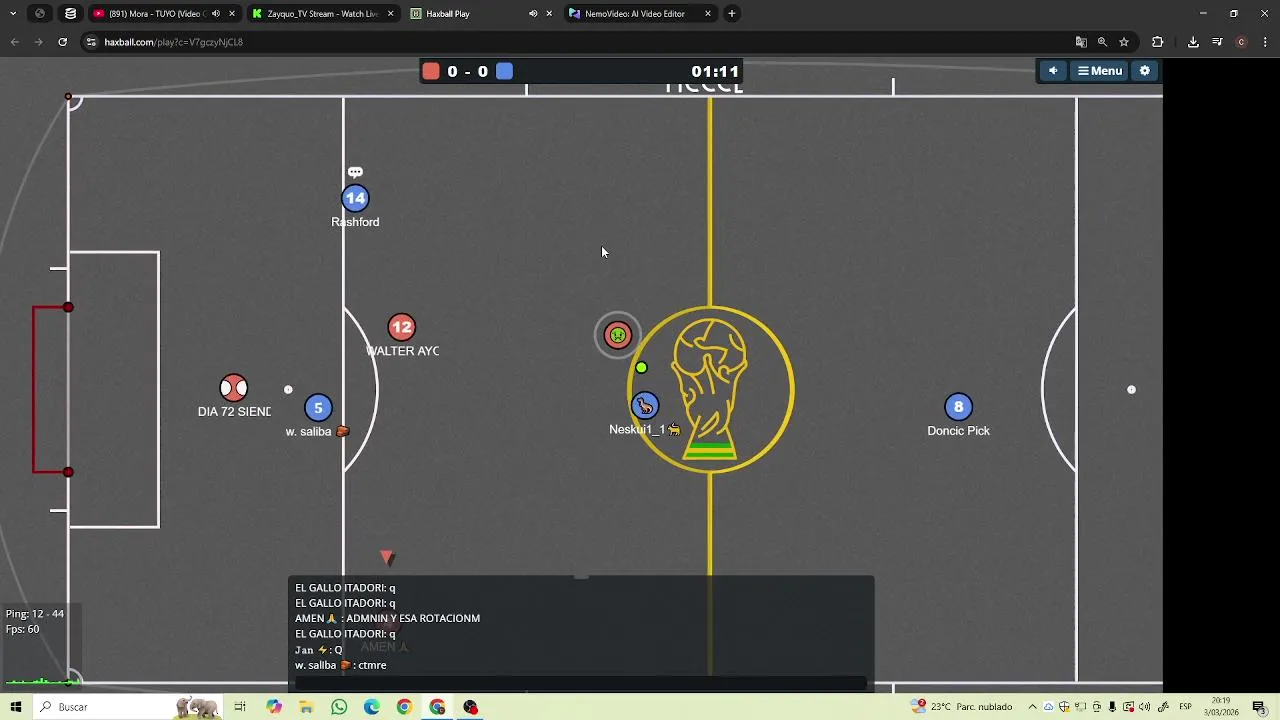Translate this page icon
The height and width of the screenshot is (720, 1280).
tap(1081, 42)
